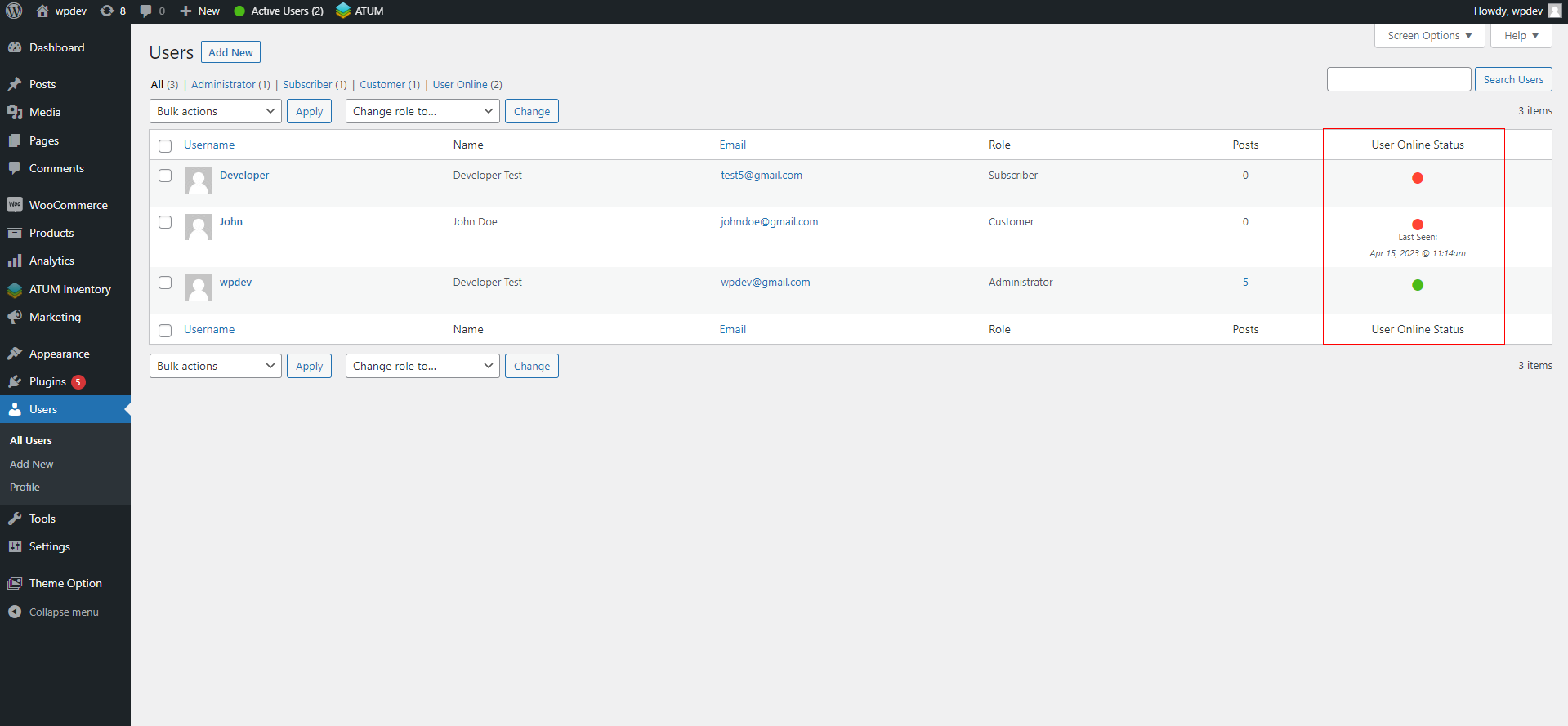Click the wpdev avatar in admin bar
Screen dimensions: 1568x726
pyautogui.click(x=1554, y=11)
